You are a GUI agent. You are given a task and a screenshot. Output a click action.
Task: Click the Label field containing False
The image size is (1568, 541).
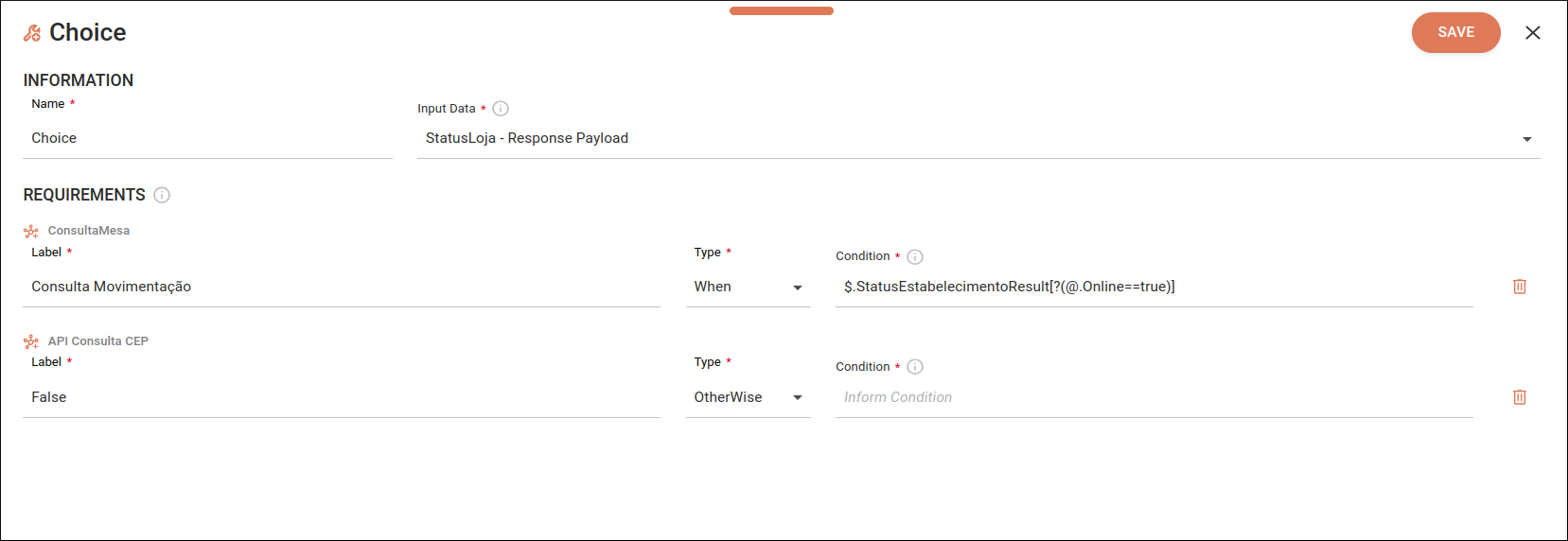341,397
